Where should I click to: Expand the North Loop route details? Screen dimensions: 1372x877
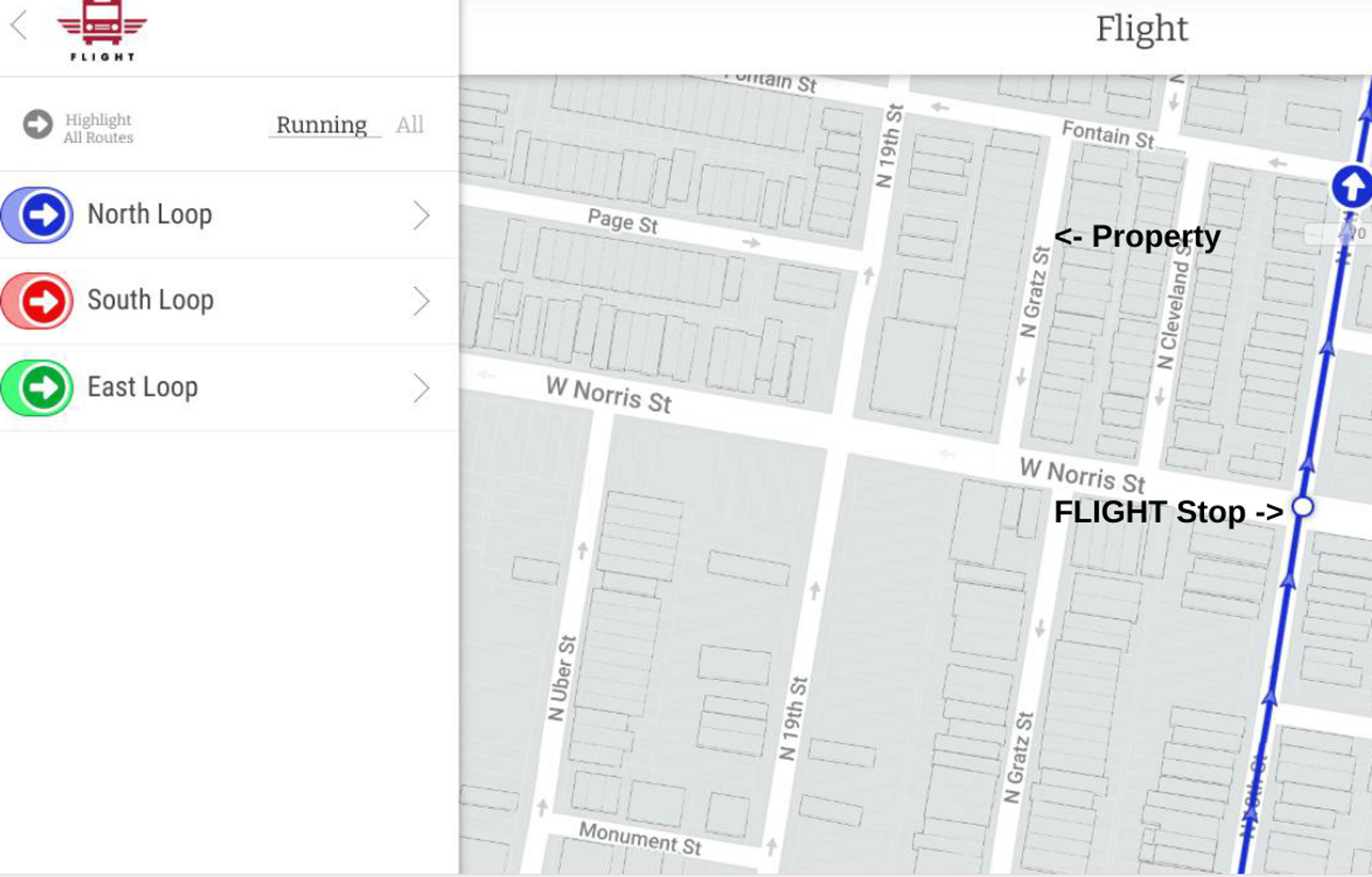(x=421, y=215)
